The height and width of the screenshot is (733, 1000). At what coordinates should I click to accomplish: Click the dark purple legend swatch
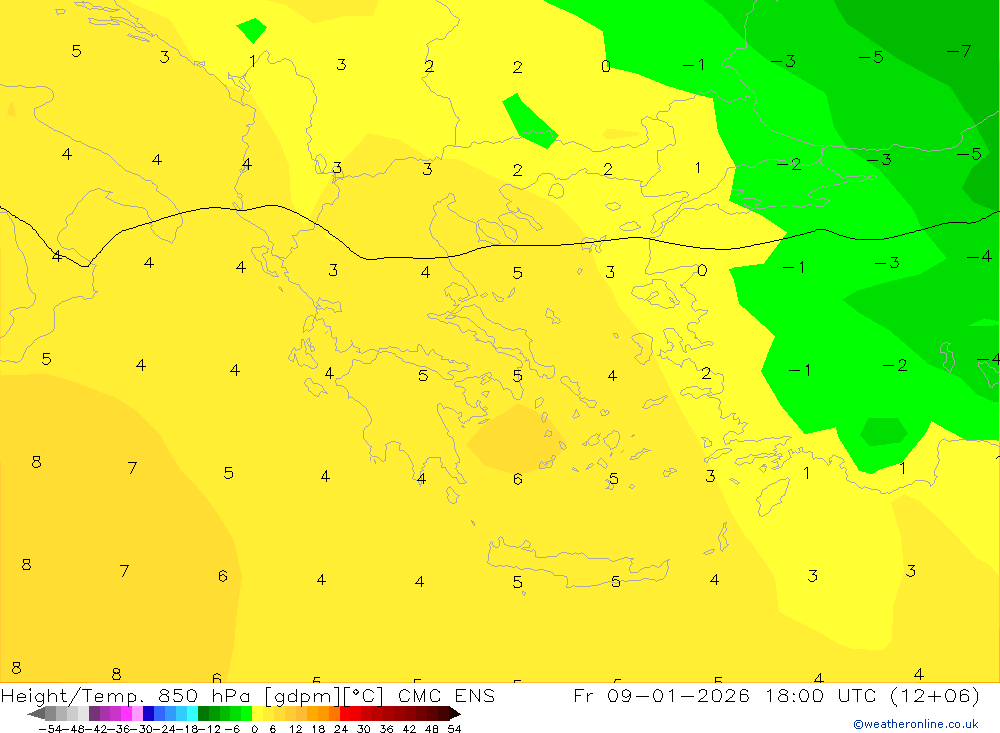(x=94, y=713)
